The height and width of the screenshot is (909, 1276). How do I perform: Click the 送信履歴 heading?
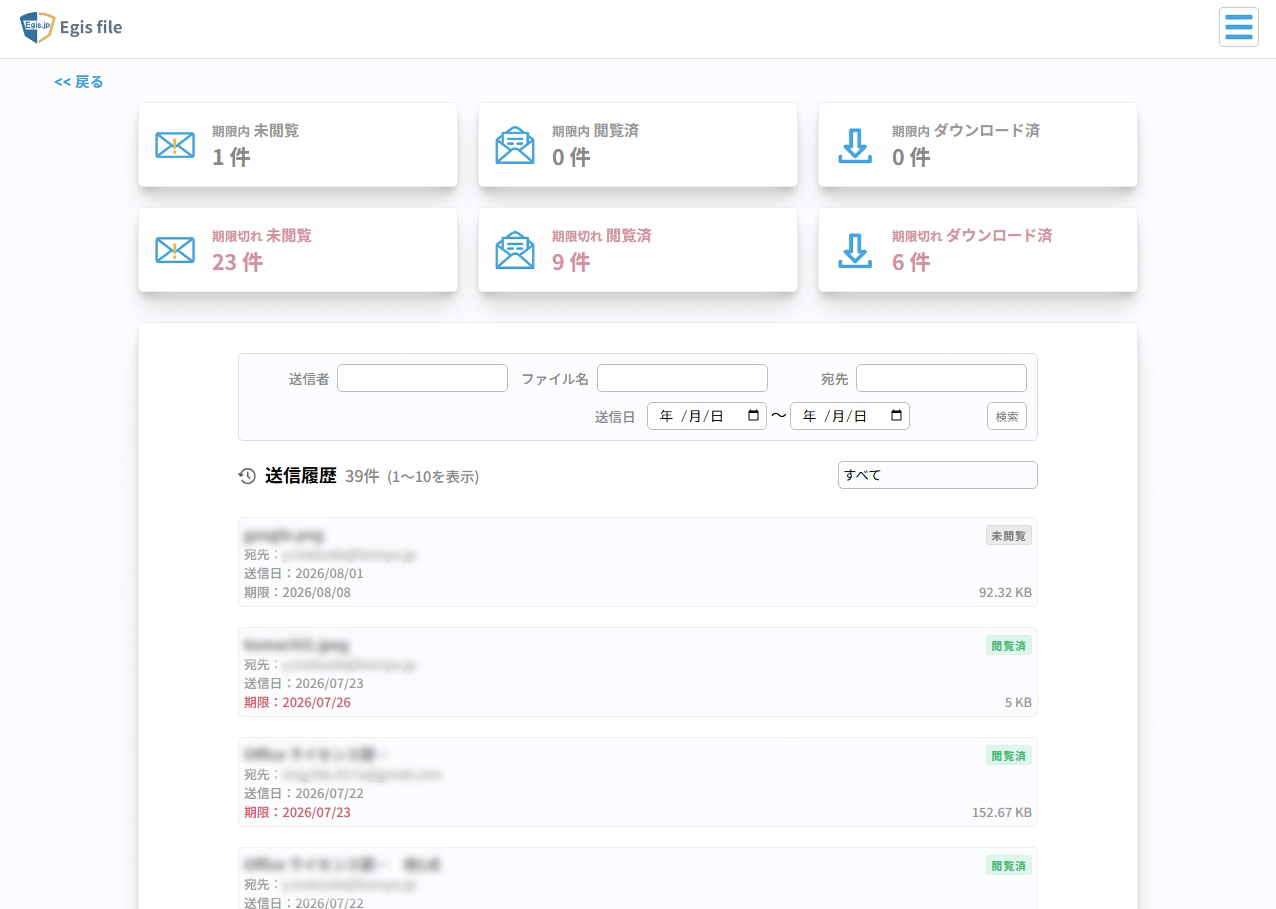click(x=301, y=476)
